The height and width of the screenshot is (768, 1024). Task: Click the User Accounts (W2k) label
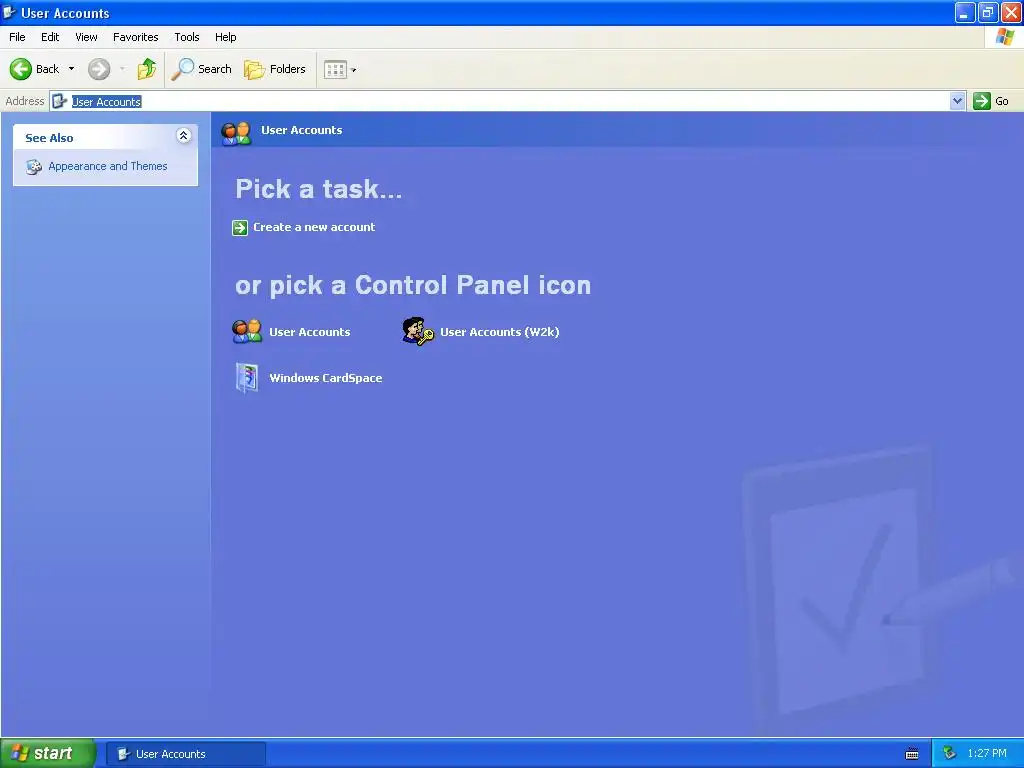500,332
